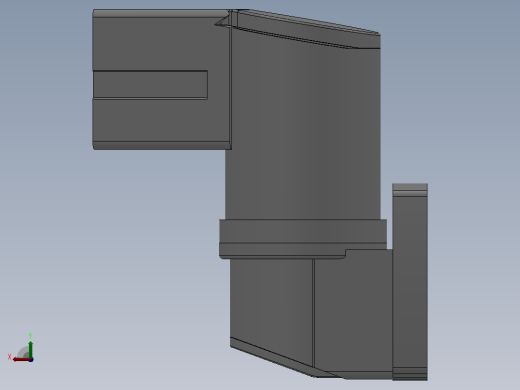This screenshot has width=520, height=390.
Task: Click the green Y axis arrow of triad
Action: pyautogui.click(x=30, y=349)
